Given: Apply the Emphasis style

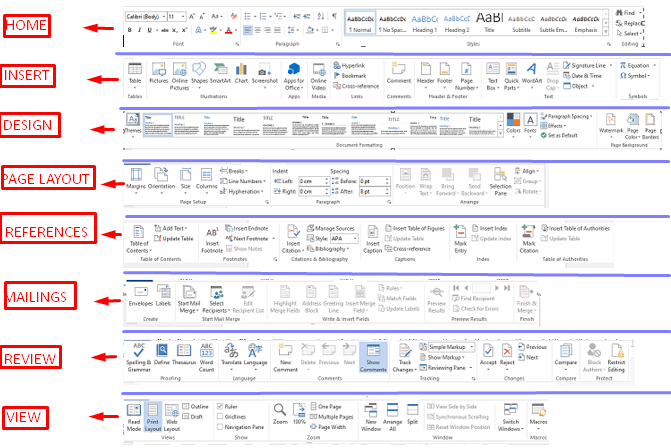Looking at the screenshot, I should click(x=586, y=23).
